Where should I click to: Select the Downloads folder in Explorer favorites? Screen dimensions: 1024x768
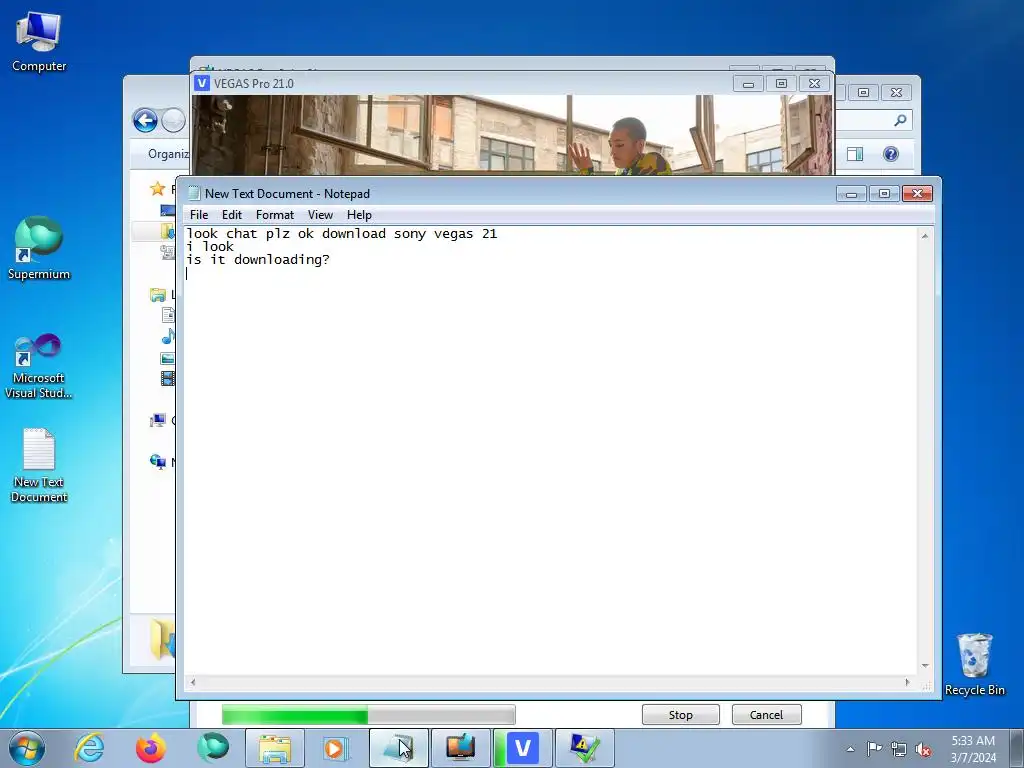[x=168, y=231]
